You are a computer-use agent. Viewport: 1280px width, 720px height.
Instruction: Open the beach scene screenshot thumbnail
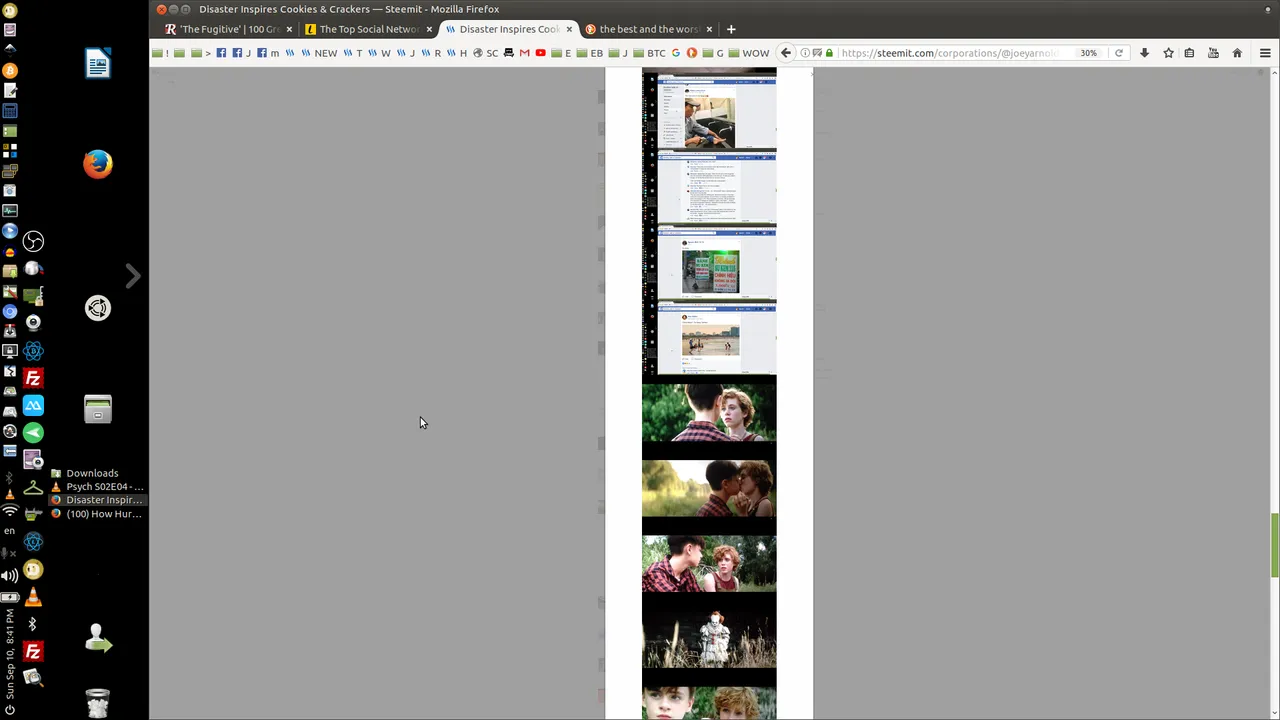[x=709, y=338]
